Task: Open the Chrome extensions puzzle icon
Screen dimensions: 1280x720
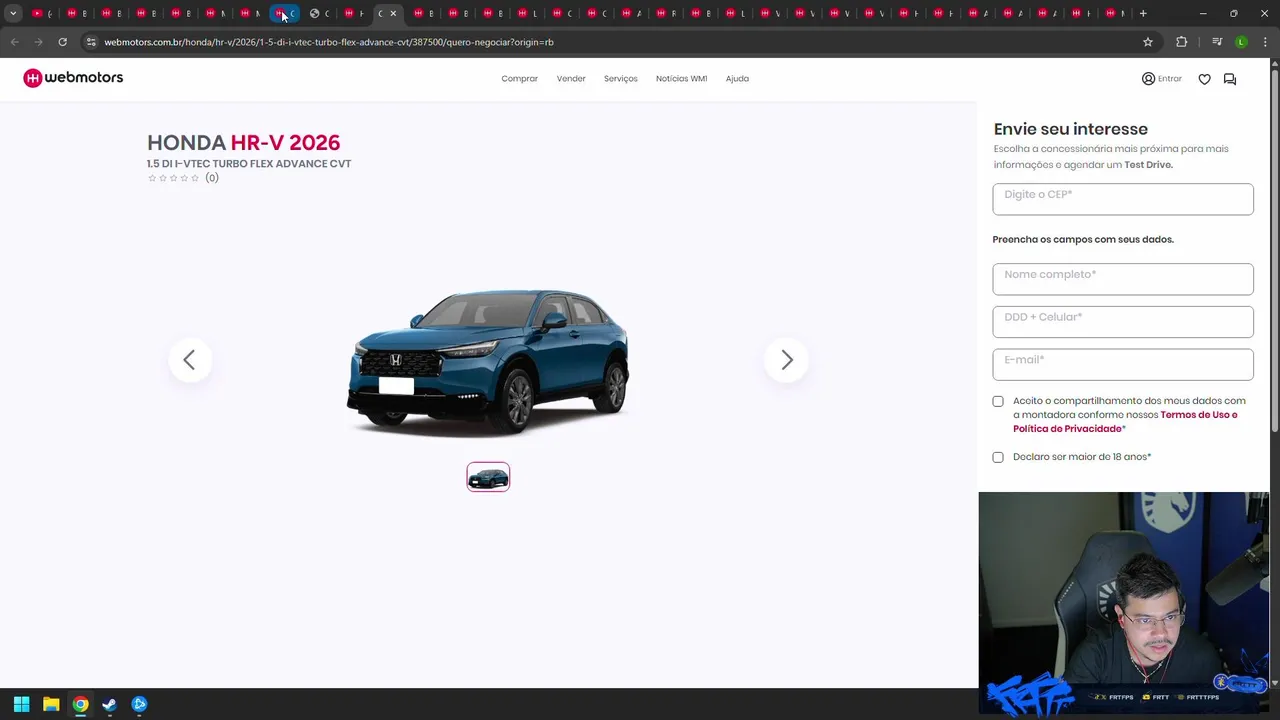Action: pos(1181,42)
